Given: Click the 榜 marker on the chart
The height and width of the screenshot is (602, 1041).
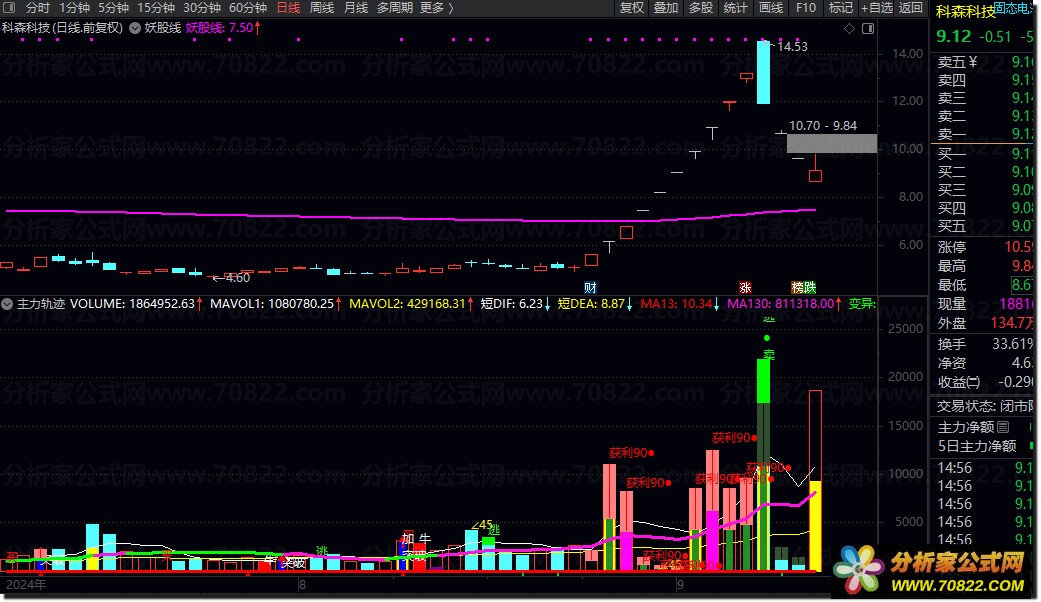Looking at the screenshot, I should point(797,287).
